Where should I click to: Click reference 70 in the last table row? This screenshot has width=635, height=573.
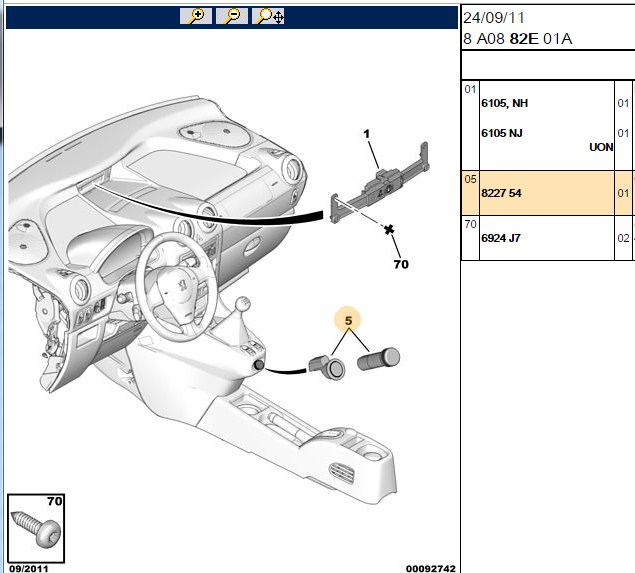click(471, 224)
